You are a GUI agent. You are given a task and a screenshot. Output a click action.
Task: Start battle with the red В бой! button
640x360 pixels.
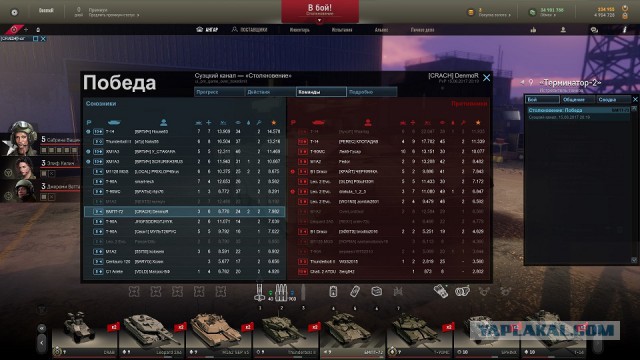coord(320,9)
